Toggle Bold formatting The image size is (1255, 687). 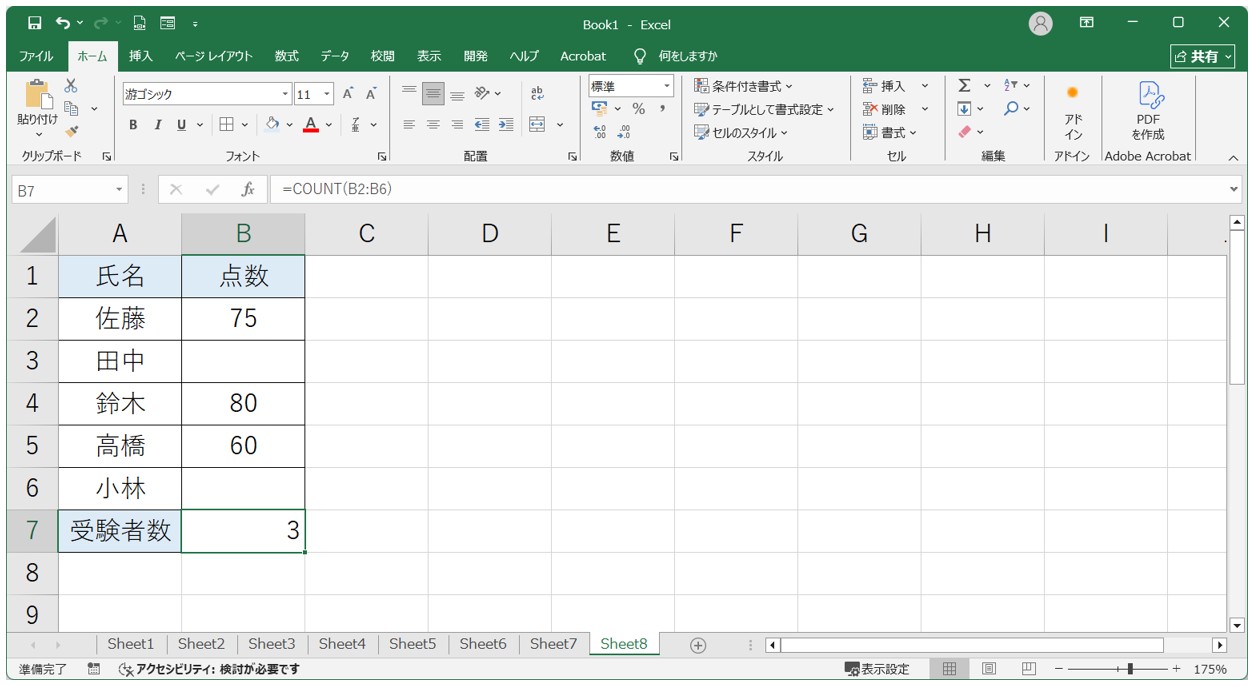[x=133, y=125]
